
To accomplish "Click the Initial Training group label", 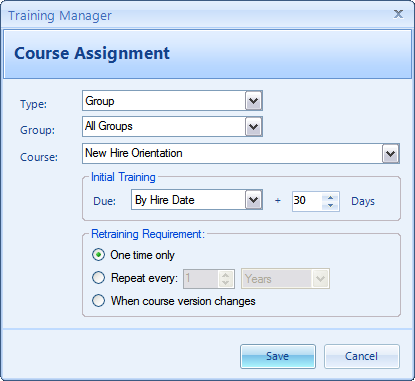I will tap(123, 177).
